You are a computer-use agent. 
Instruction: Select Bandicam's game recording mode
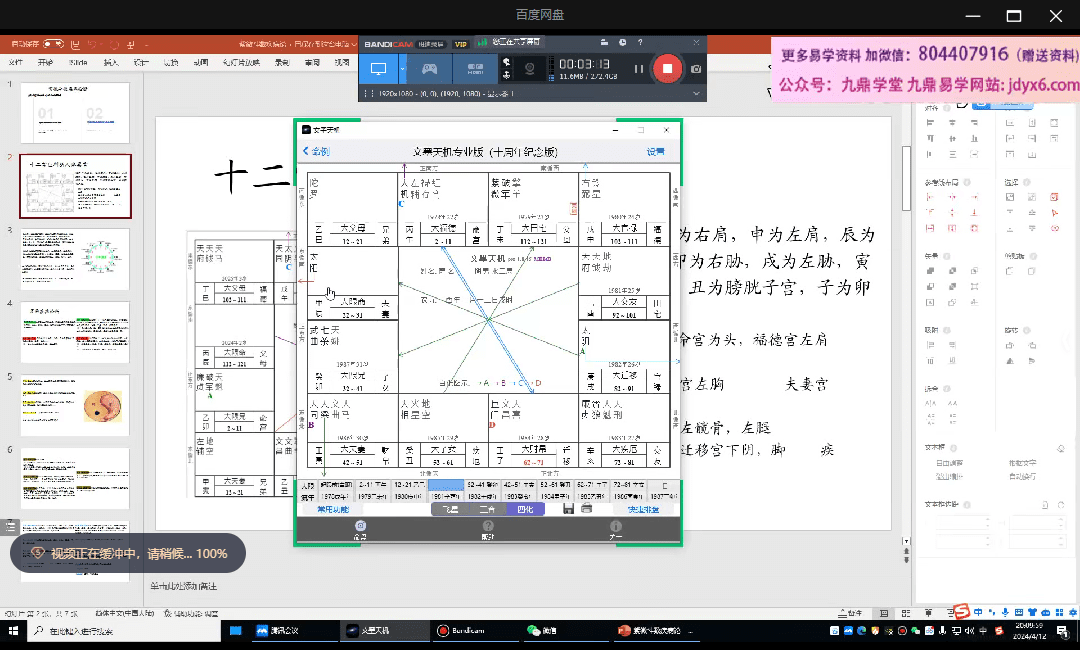click(429, 67)
